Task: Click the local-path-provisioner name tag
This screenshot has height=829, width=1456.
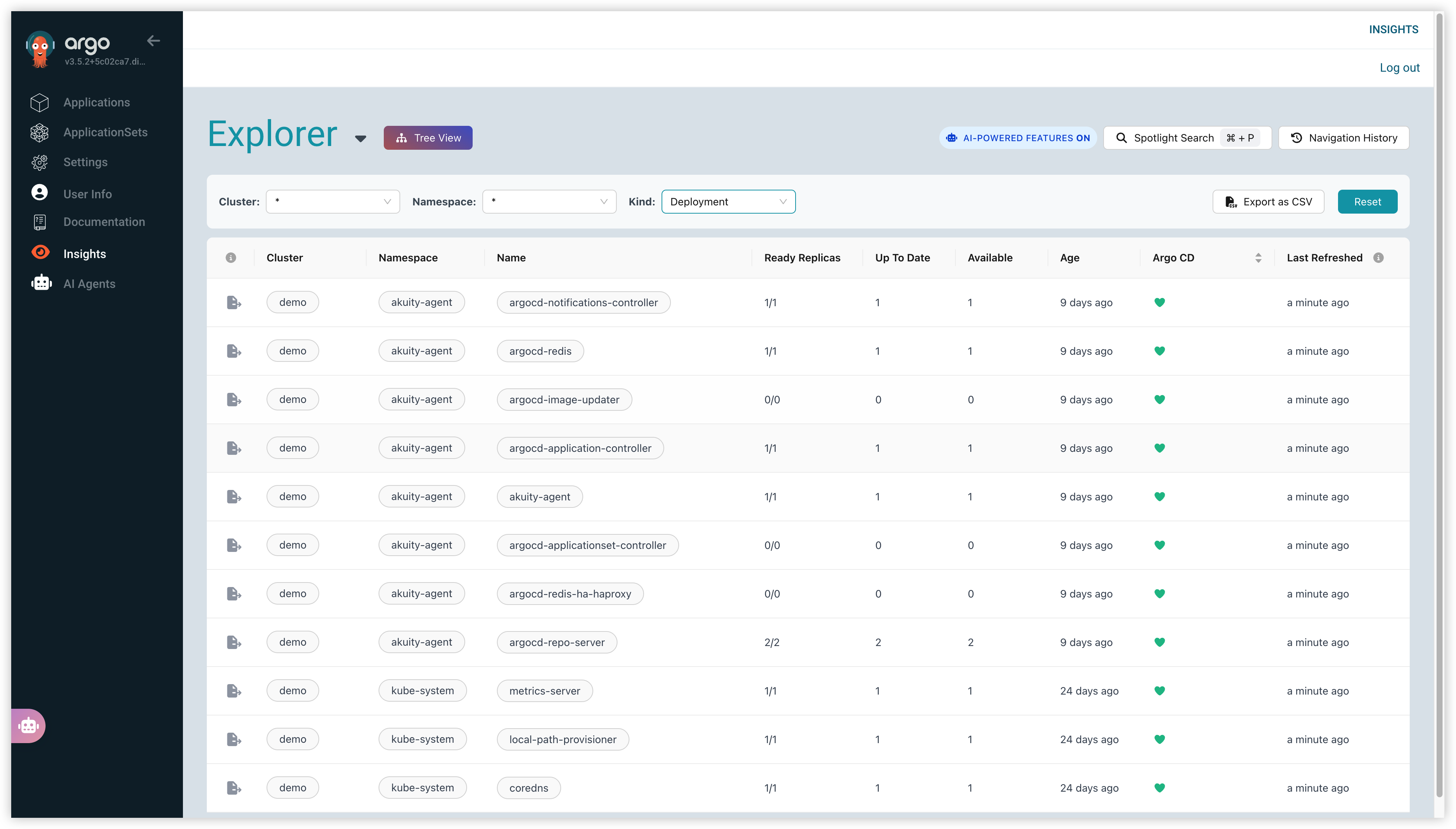Action: 562,740
